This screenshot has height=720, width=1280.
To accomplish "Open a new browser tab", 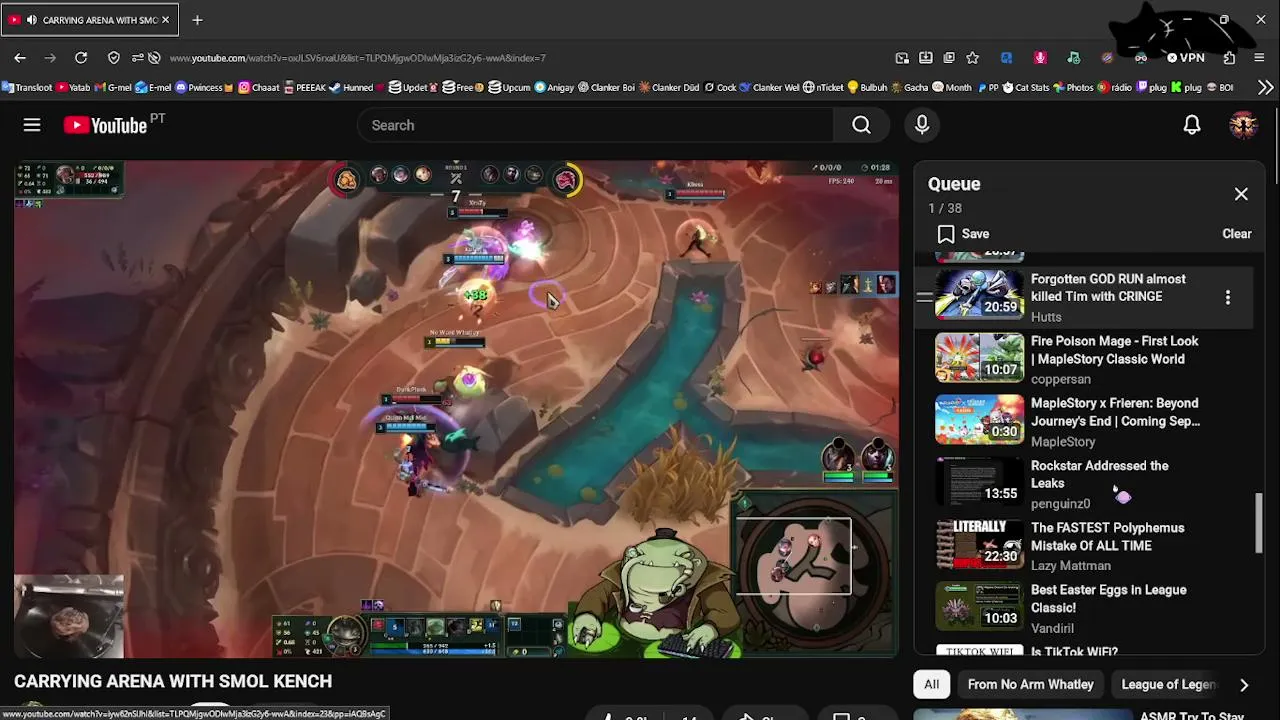I will pos(197,20).
